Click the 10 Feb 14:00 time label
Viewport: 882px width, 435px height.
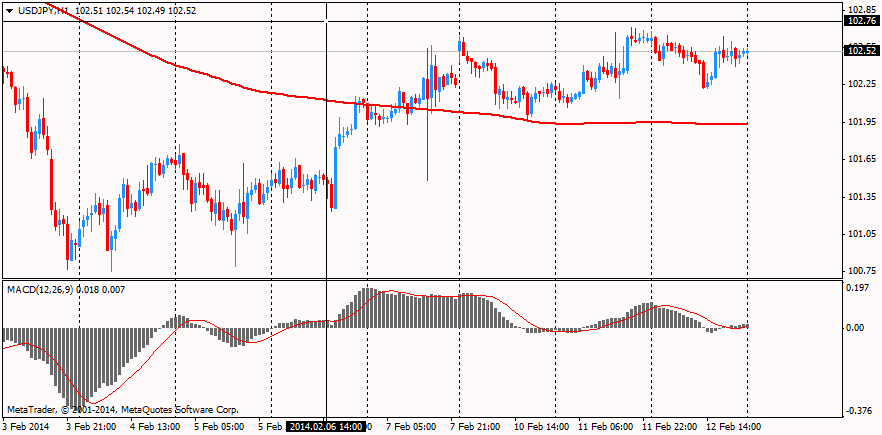coord(541,426)
